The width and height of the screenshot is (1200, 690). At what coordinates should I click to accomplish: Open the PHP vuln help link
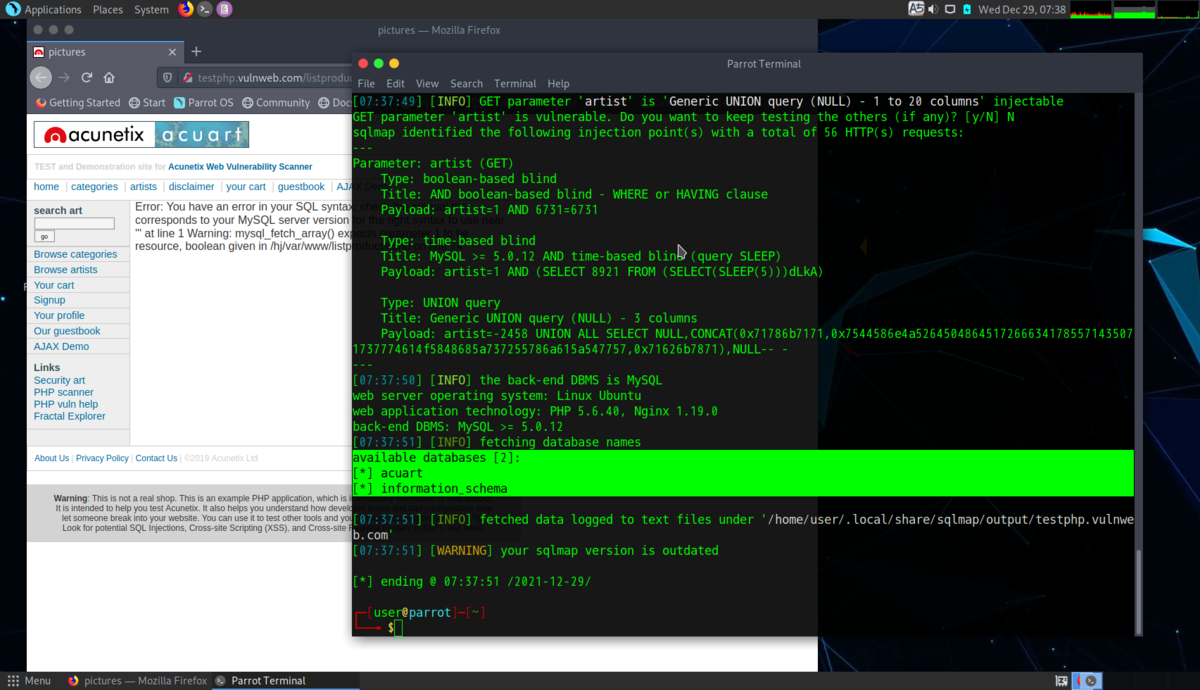tap(66, 405)
